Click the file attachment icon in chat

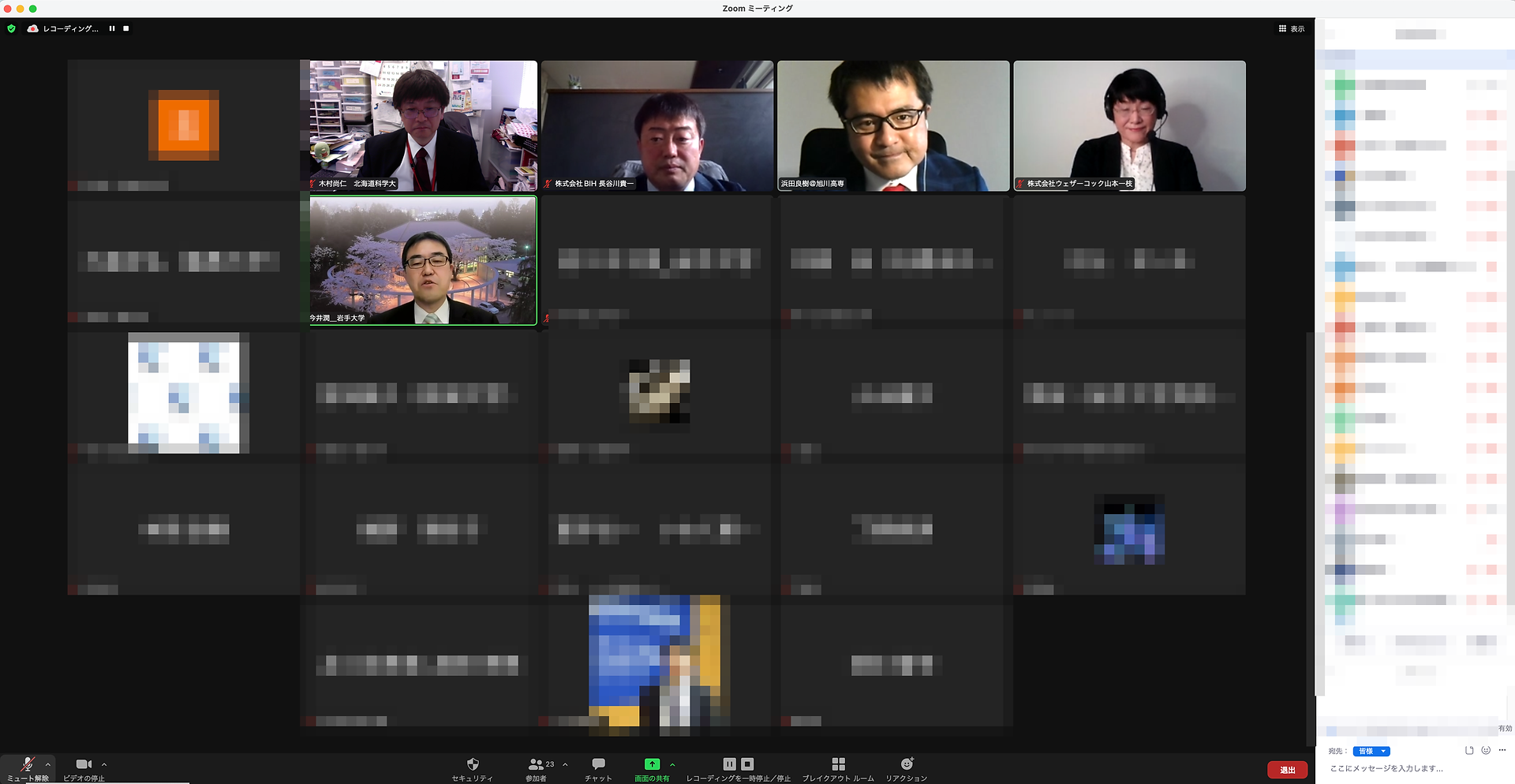click(x=1469, y=750)
